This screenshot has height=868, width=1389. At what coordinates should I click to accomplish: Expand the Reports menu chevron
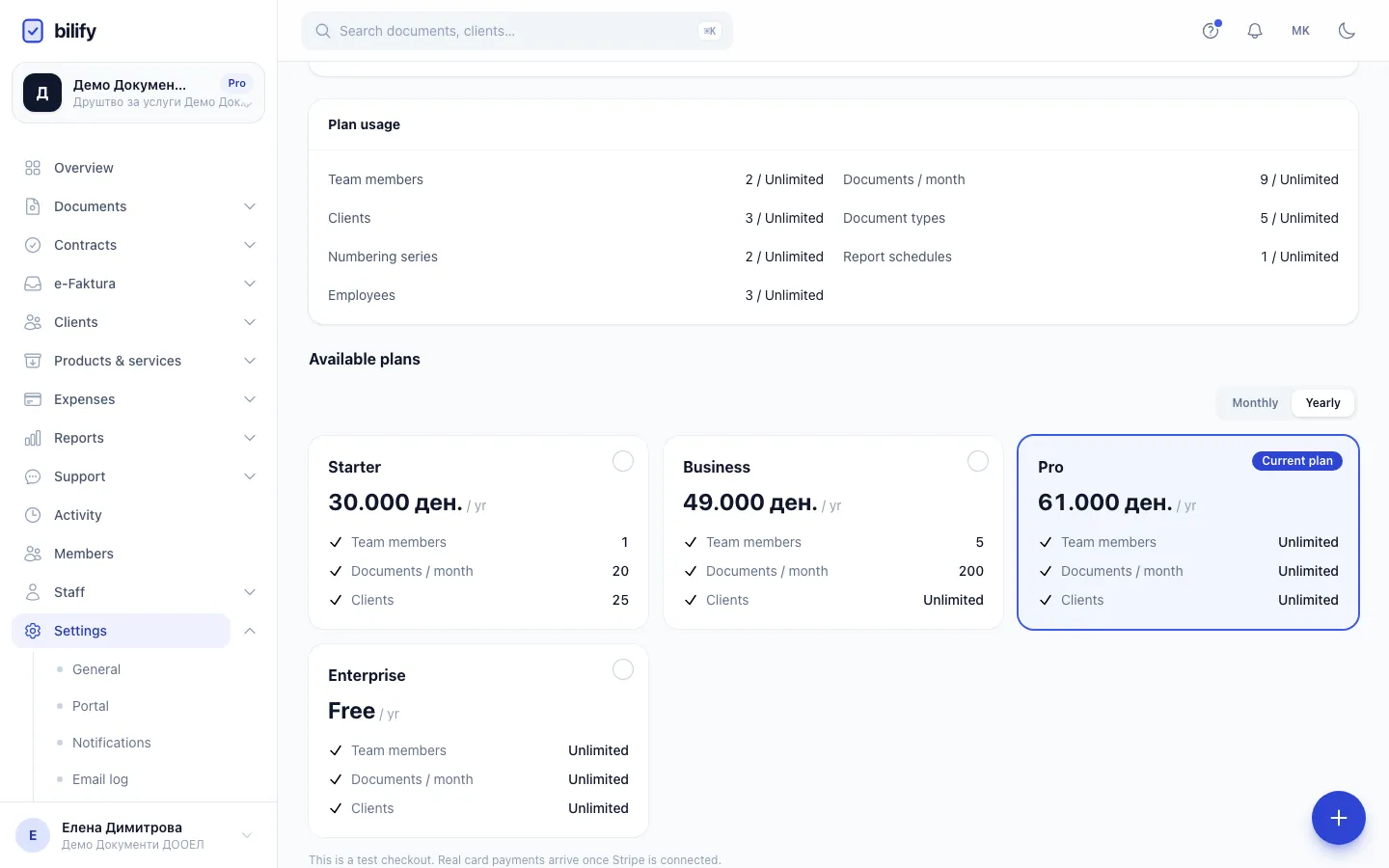250,438
